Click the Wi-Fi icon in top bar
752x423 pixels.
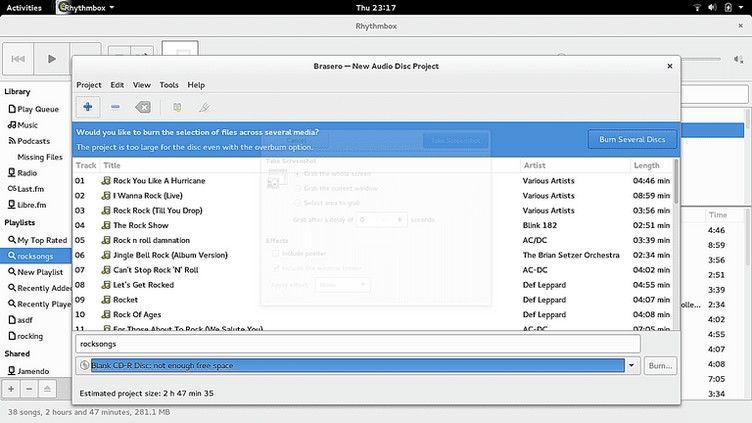click(697, 8)
